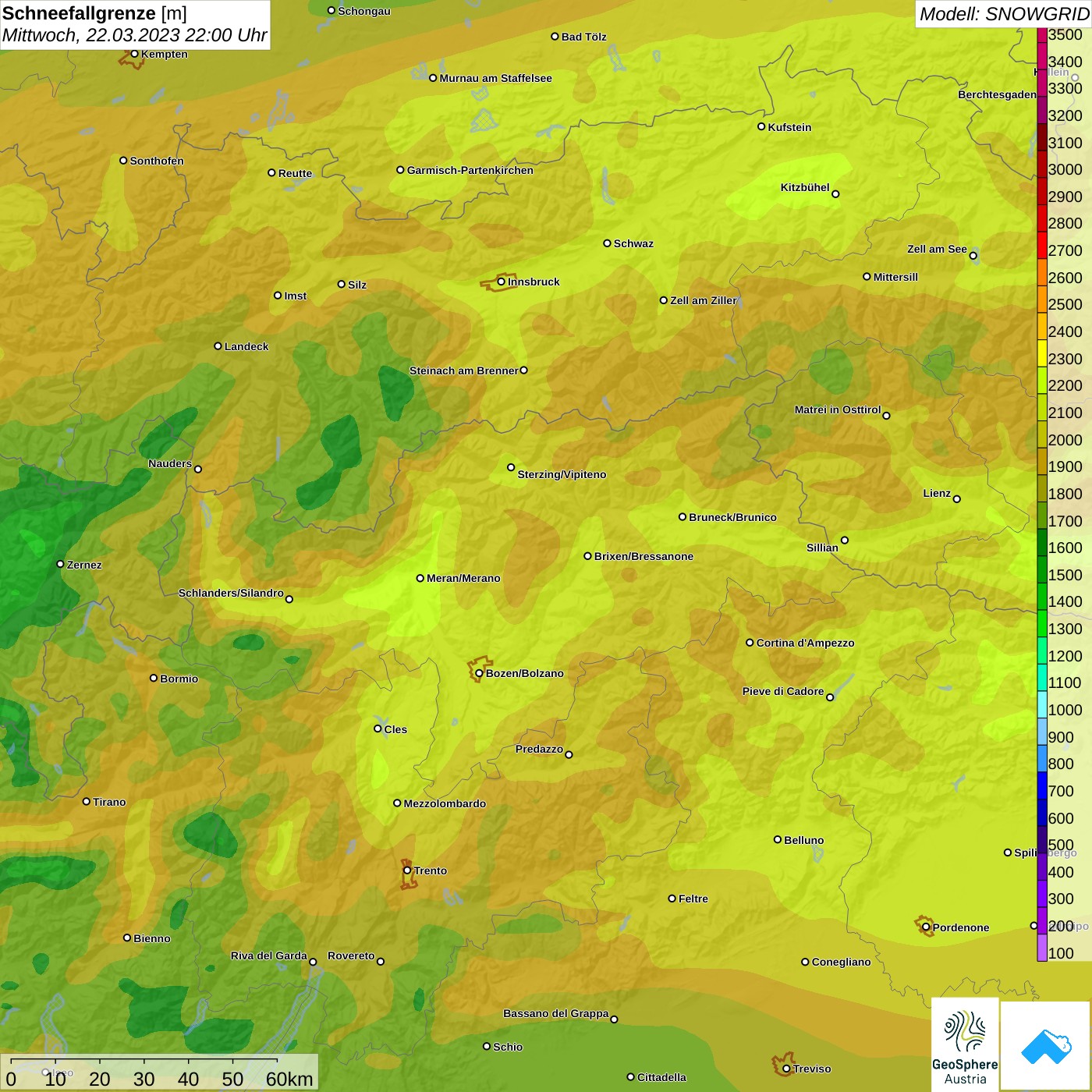This screenshot has height=1092, width=1092.
Task: Click the Bassano del Grappa label
Action: point(556,1013)
